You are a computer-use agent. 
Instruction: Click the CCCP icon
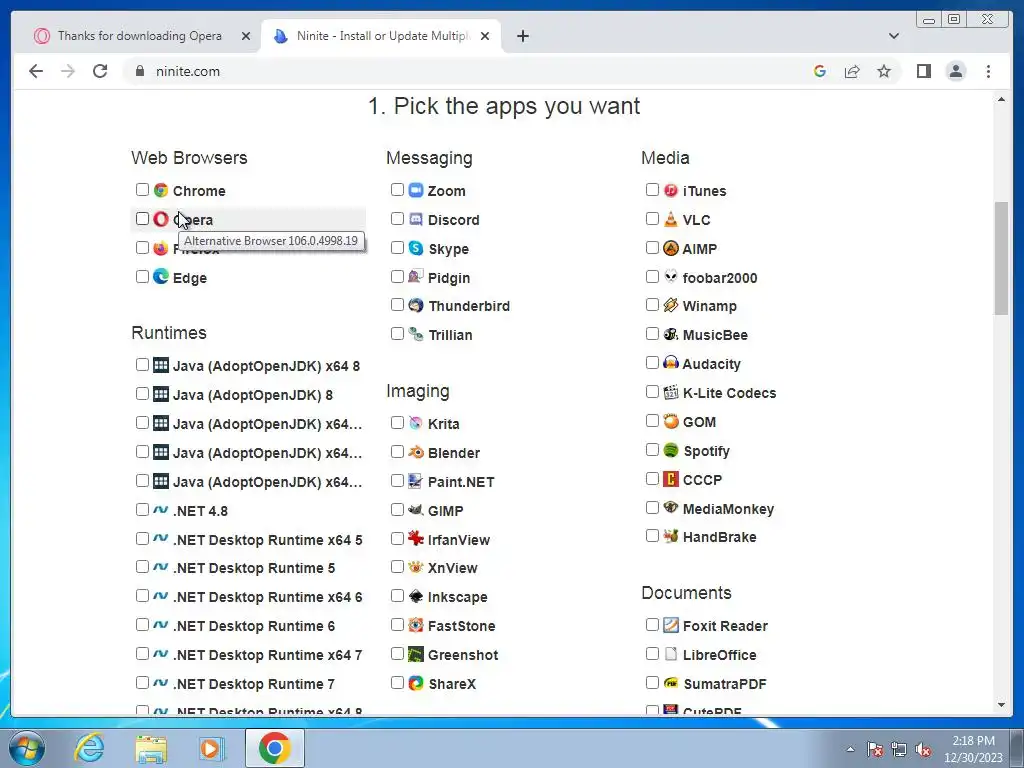pos(671,479)
